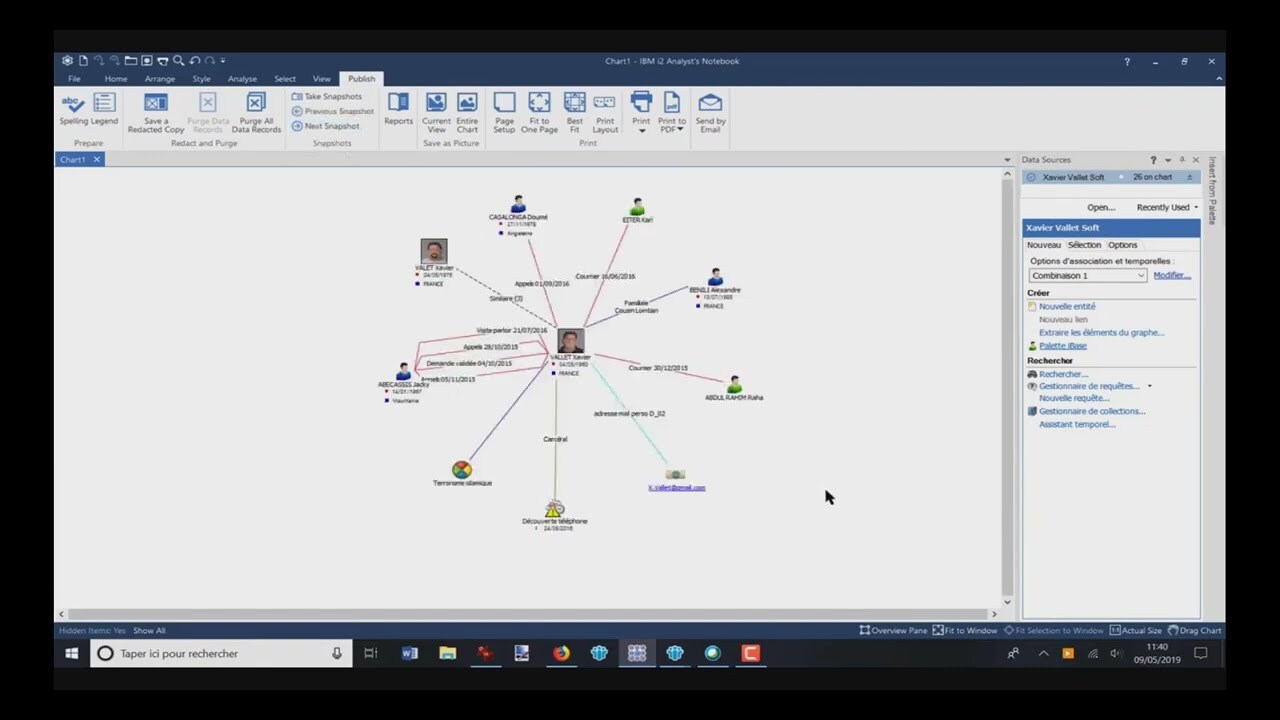Toggle Fit to Window in status bar
This screenshot has height=720, width=1280.
pyautogui.click(x=965, y=631)
